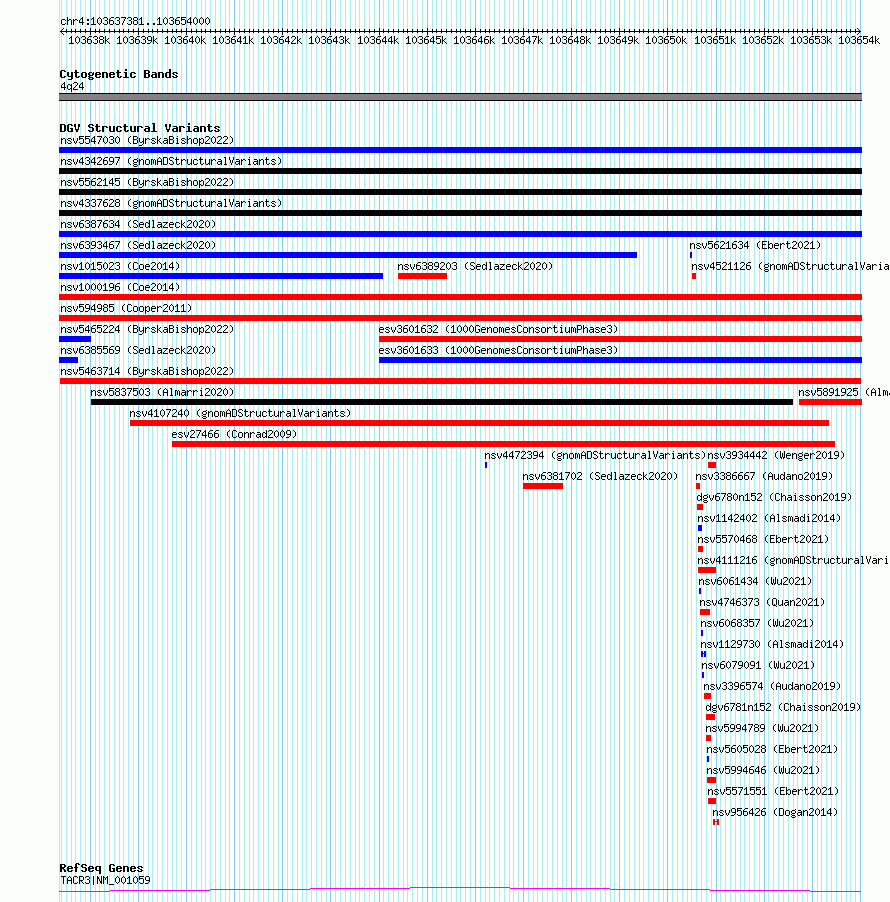The height and width of the screenshot is (902, 890).
Task: Click nsv6068357 (Wu2021) label
Action: 757,624
